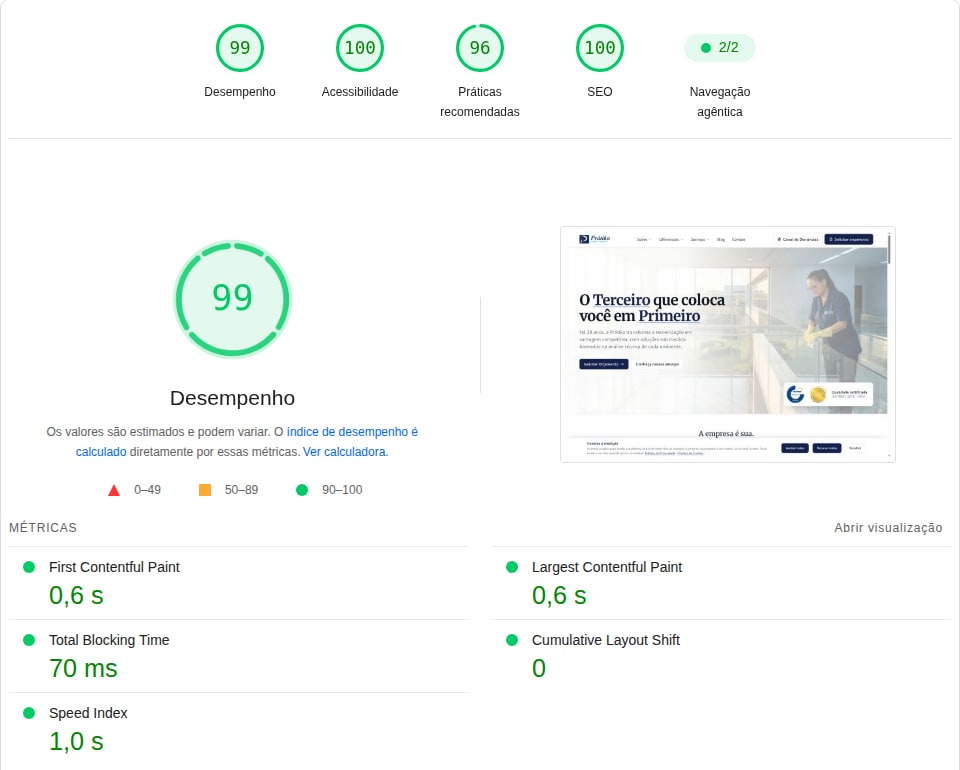Viewport: 960px width, 770px height.
Task: Click the Navegação agêntica label
Action: coord(719,102)
